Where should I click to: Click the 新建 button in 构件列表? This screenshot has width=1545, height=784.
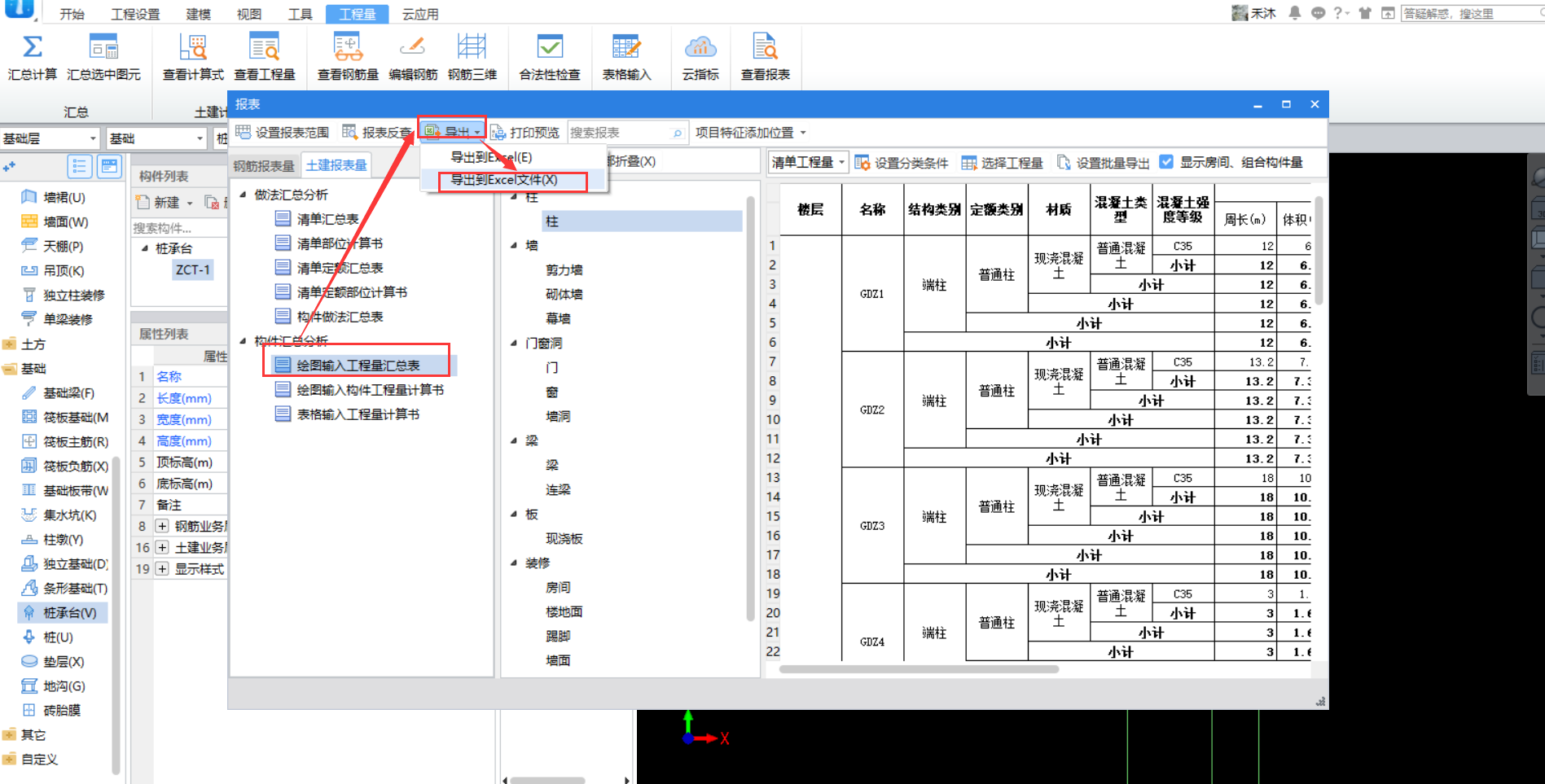click(x=165, y=202)
